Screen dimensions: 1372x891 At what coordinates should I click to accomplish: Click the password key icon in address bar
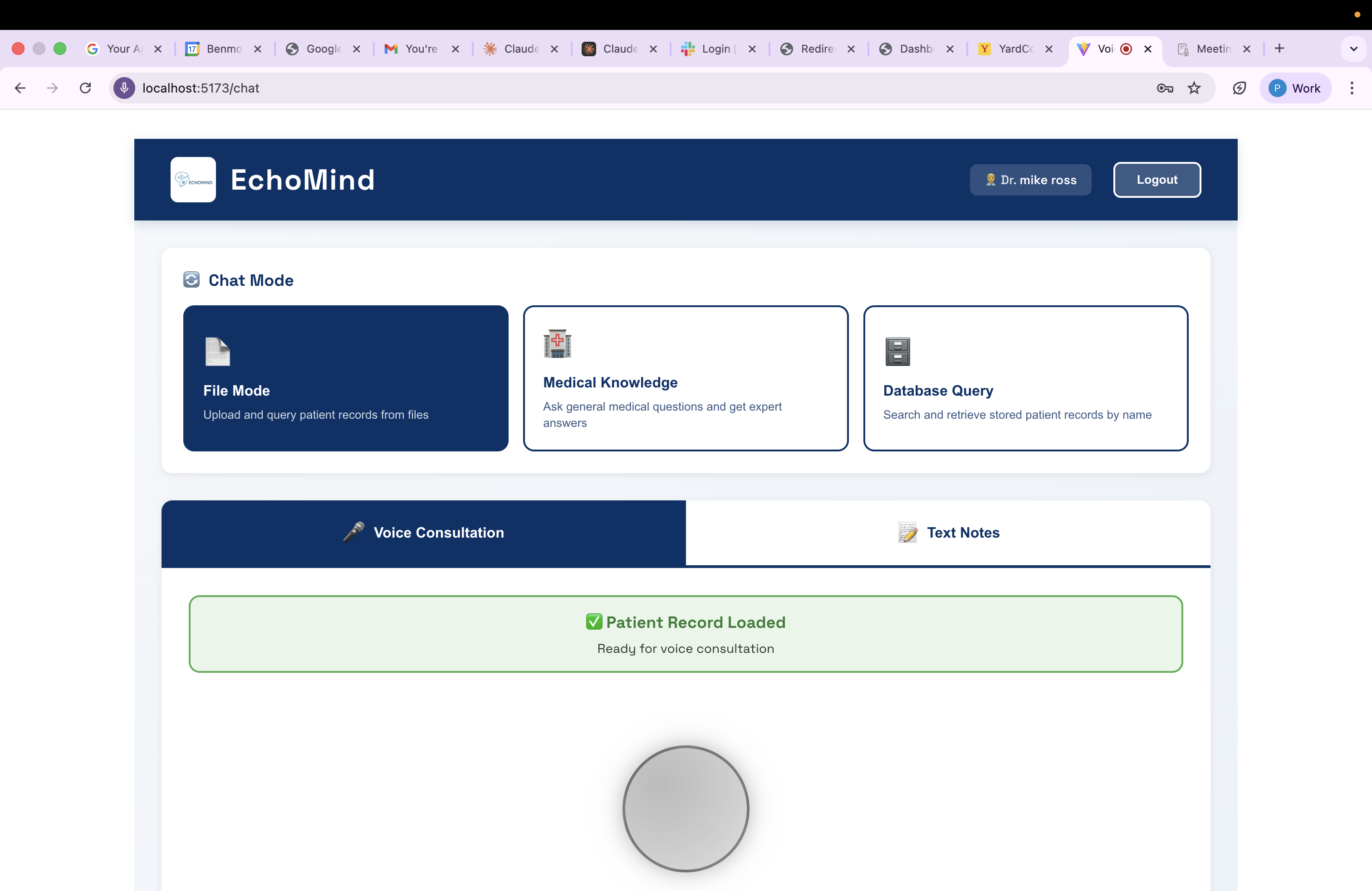(x=1165, y=88)
